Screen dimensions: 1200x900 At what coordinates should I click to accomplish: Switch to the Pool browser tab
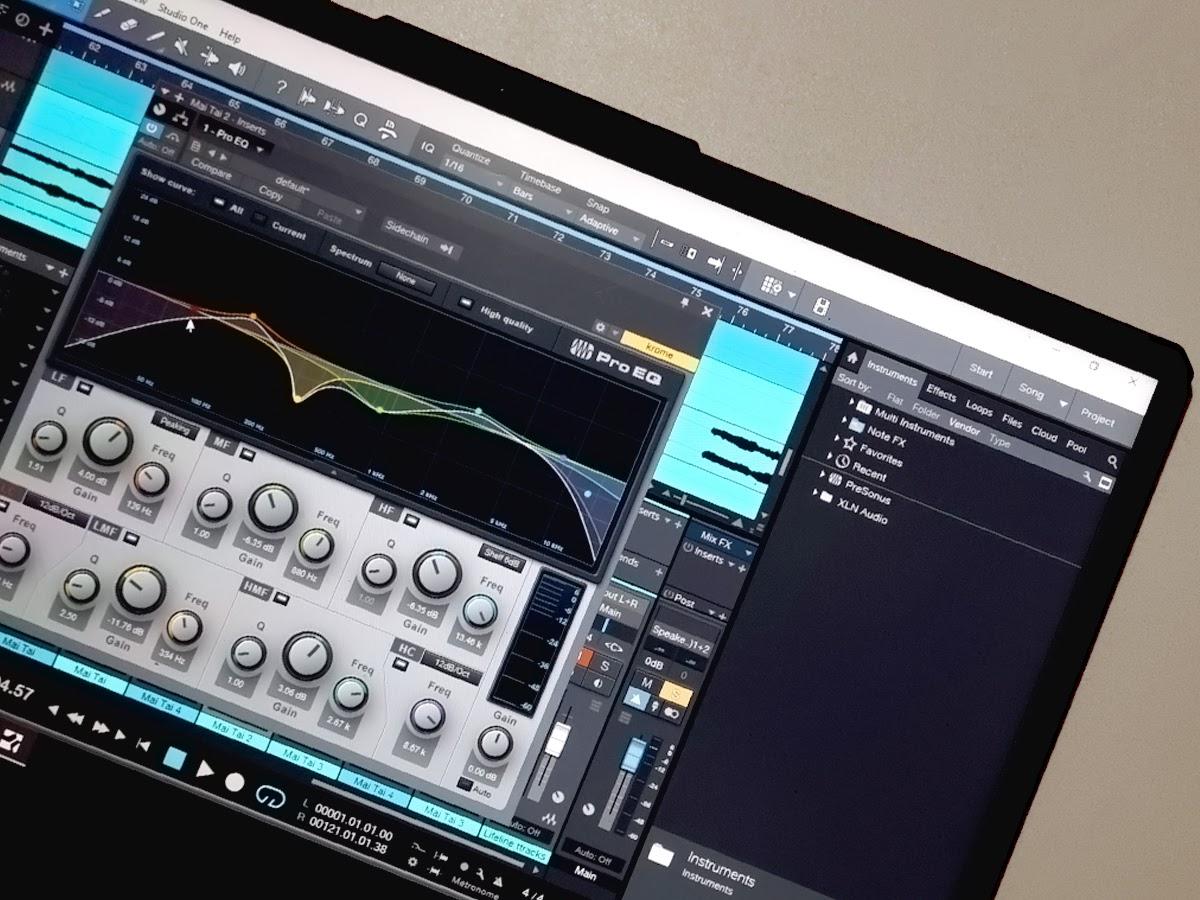pos(1076,447)
